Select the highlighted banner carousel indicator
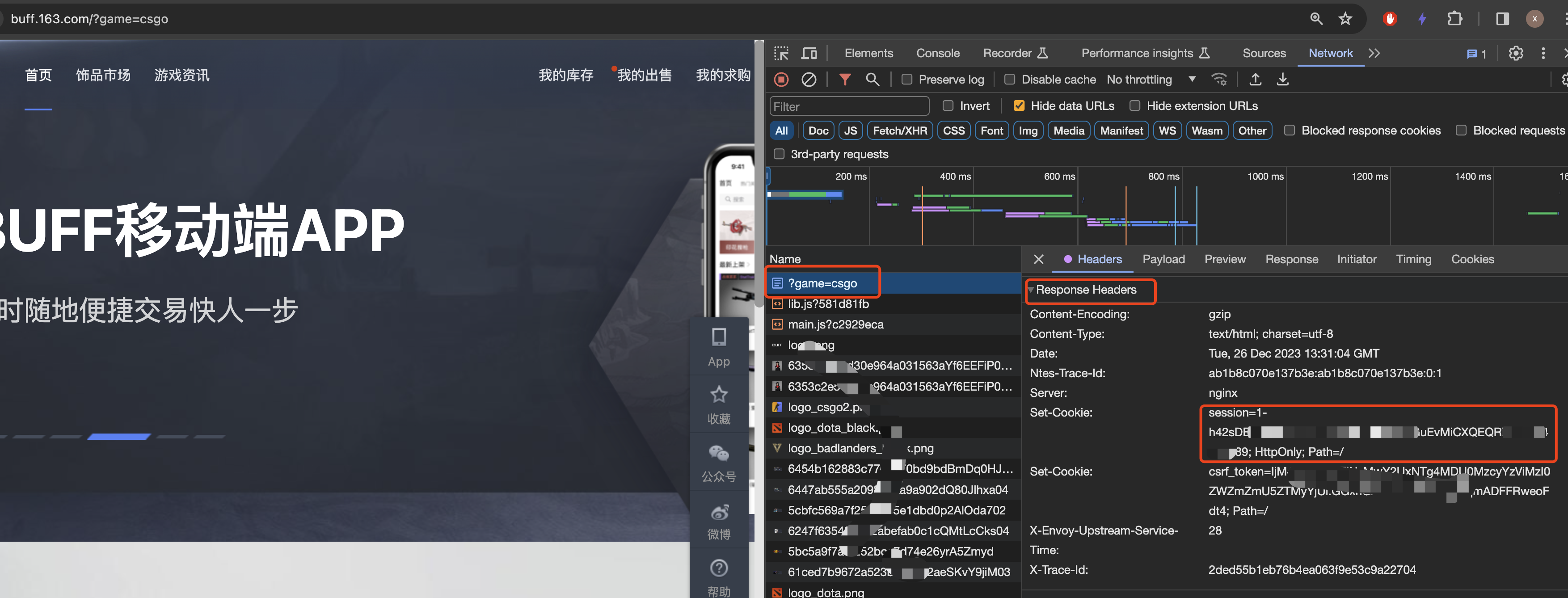The image size is (1568, 598). pyautogui.click(x=119, y=436)
